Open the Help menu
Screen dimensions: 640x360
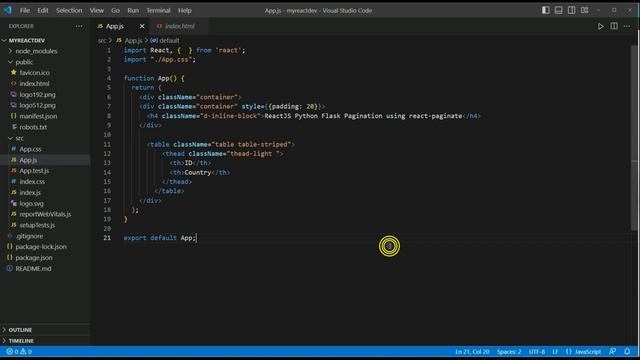point(184,10)
